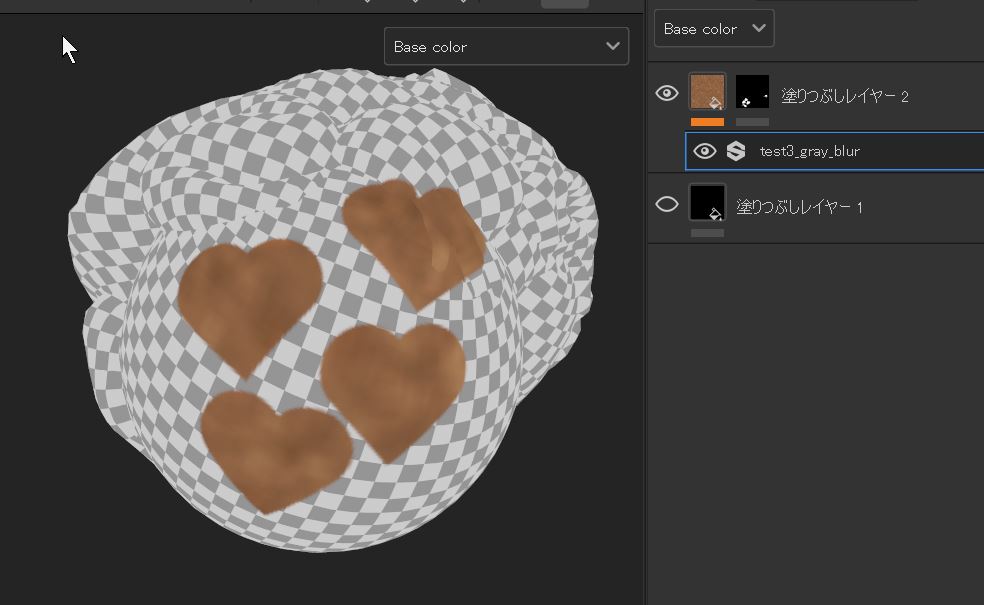The width and height of the screenshot is (984, 605).
Task: Expand the layer panel Base color channel dropdown
Action: (x=713, y=29)
